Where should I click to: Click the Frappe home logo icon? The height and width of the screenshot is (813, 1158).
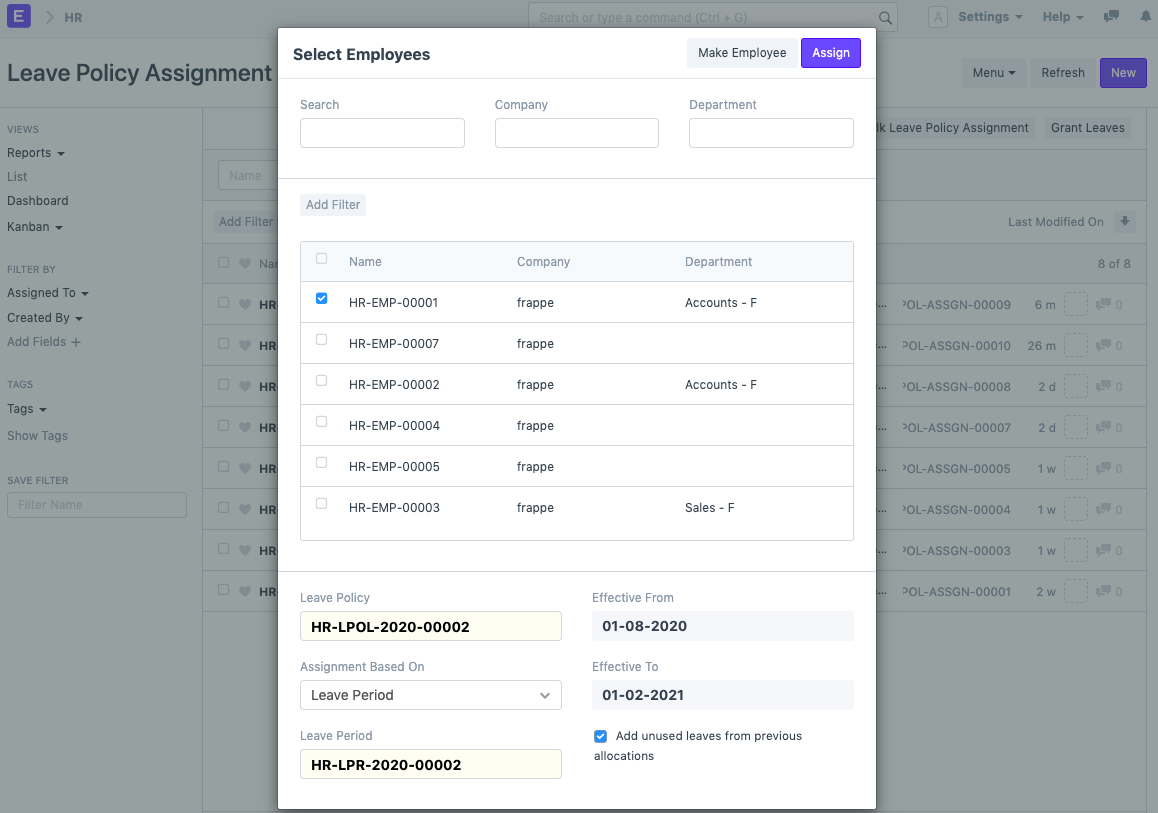(18, 17)
